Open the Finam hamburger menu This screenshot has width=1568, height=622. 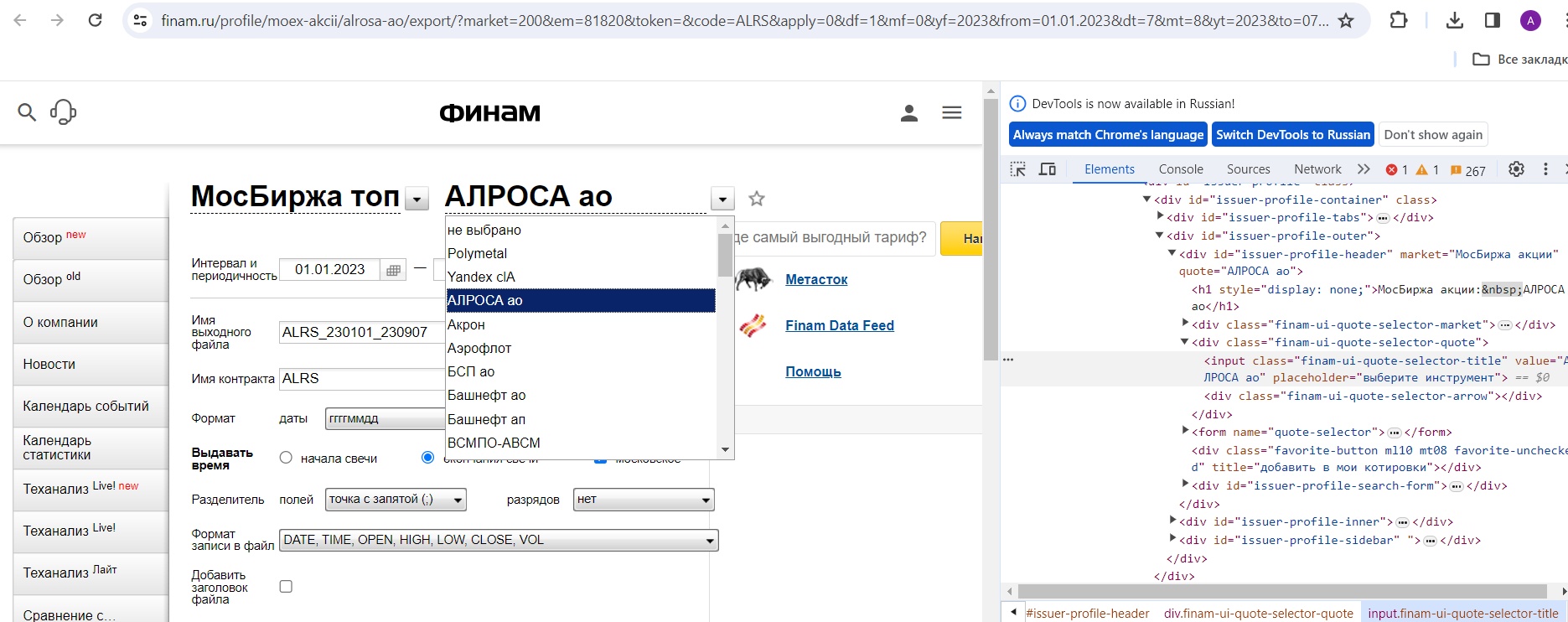(952, 112)
